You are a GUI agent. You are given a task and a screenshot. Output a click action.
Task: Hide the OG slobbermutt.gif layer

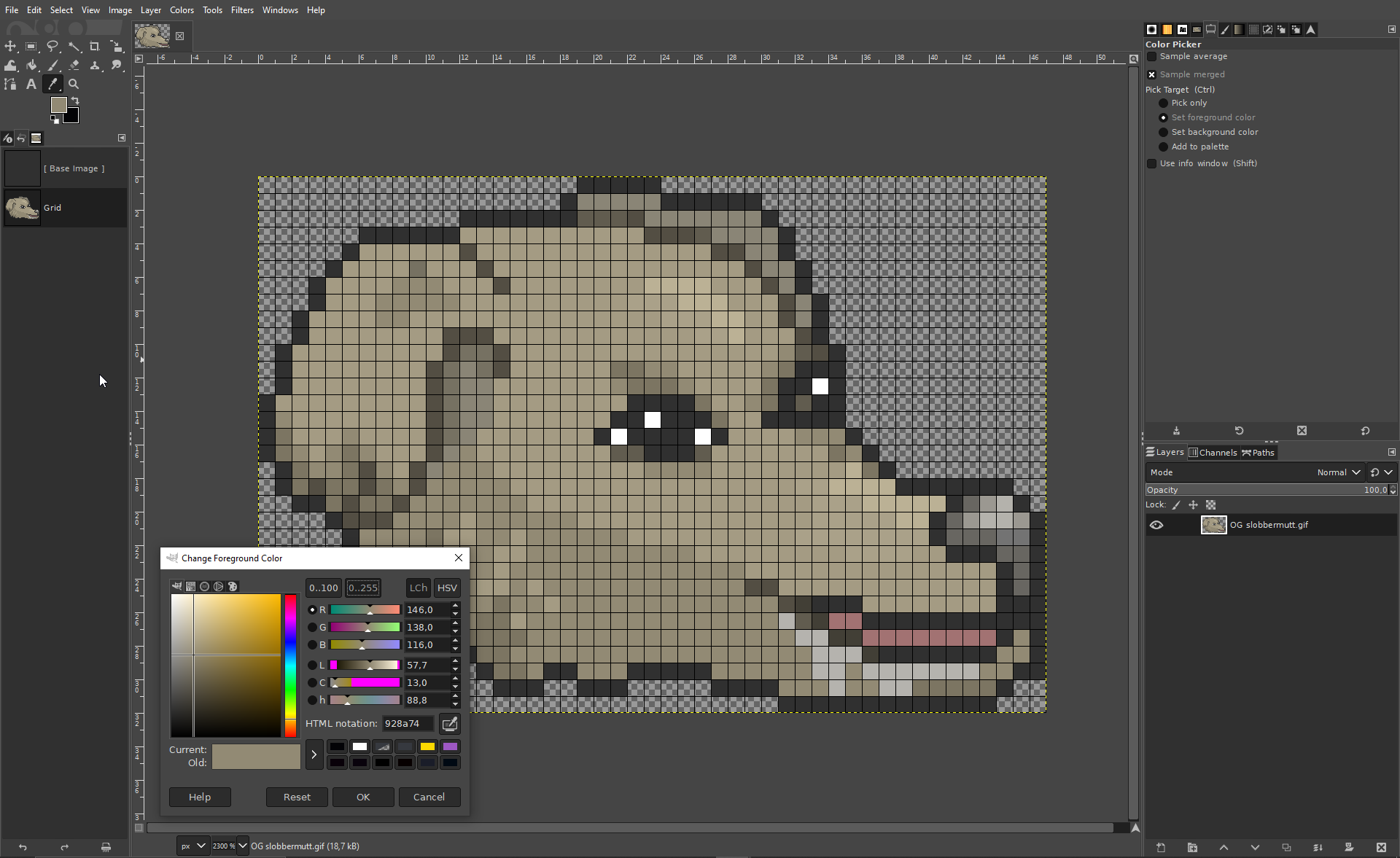pyautogui.click(x=1156, y=525)
